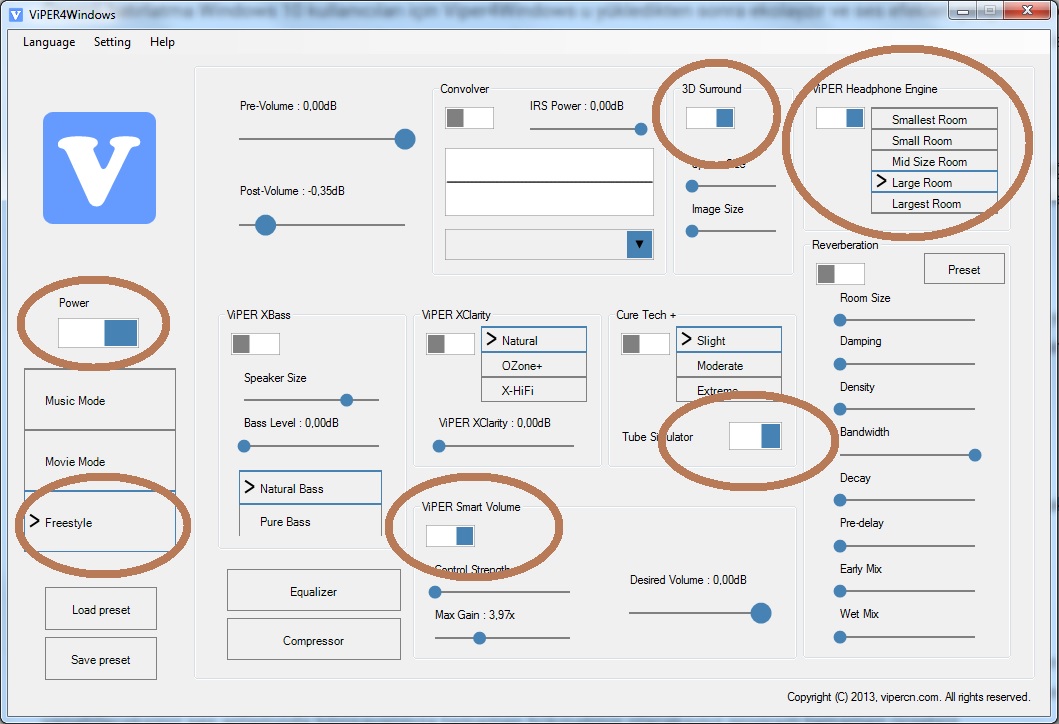Click the IRS Power slider handle

641,129
